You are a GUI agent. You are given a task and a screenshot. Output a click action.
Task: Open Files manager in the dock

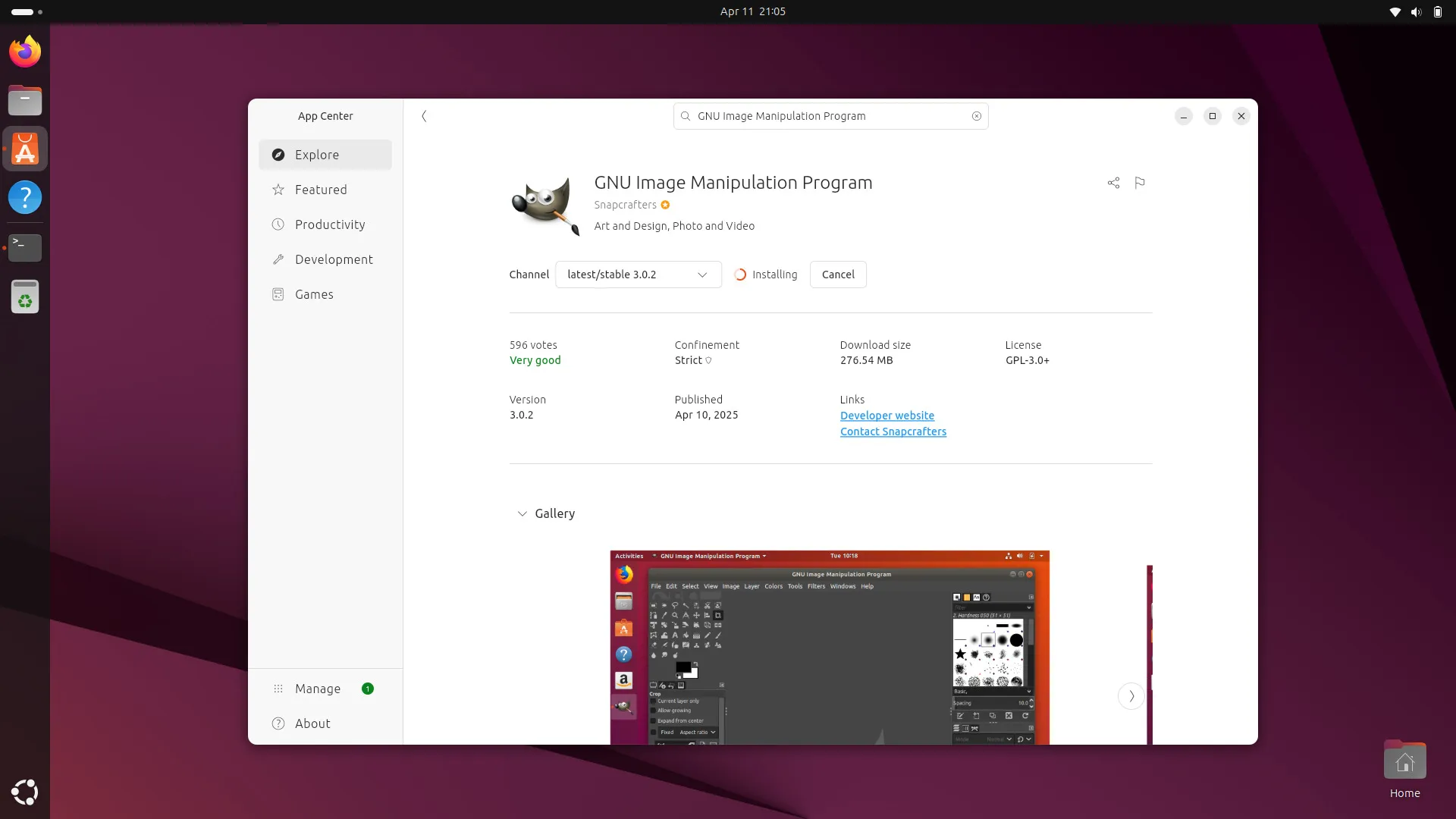pyautogui.click(x=25, y=100)
